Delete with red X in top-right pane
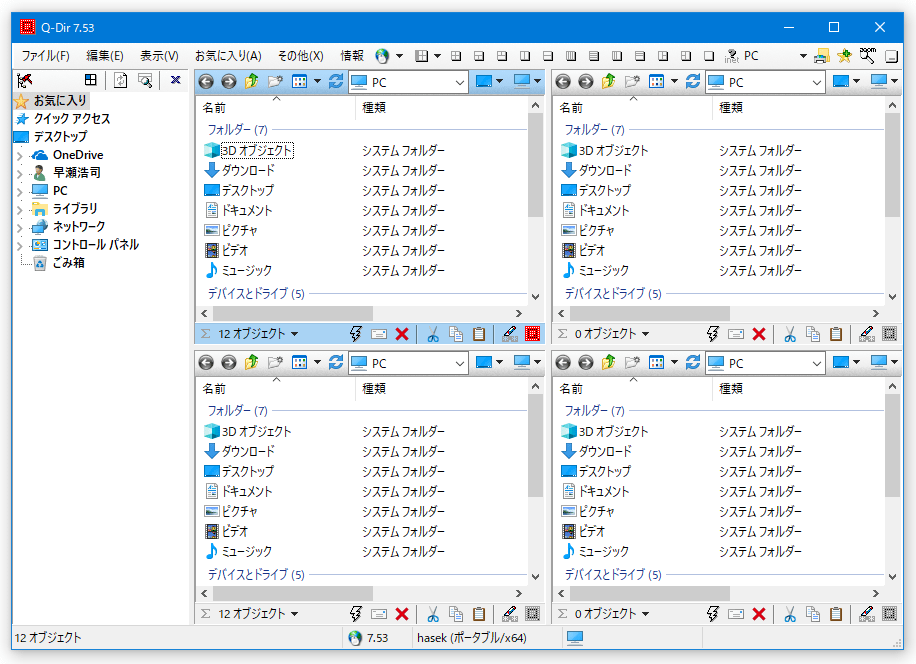Viewport: 916px width, 664px height. pos(759,334)
